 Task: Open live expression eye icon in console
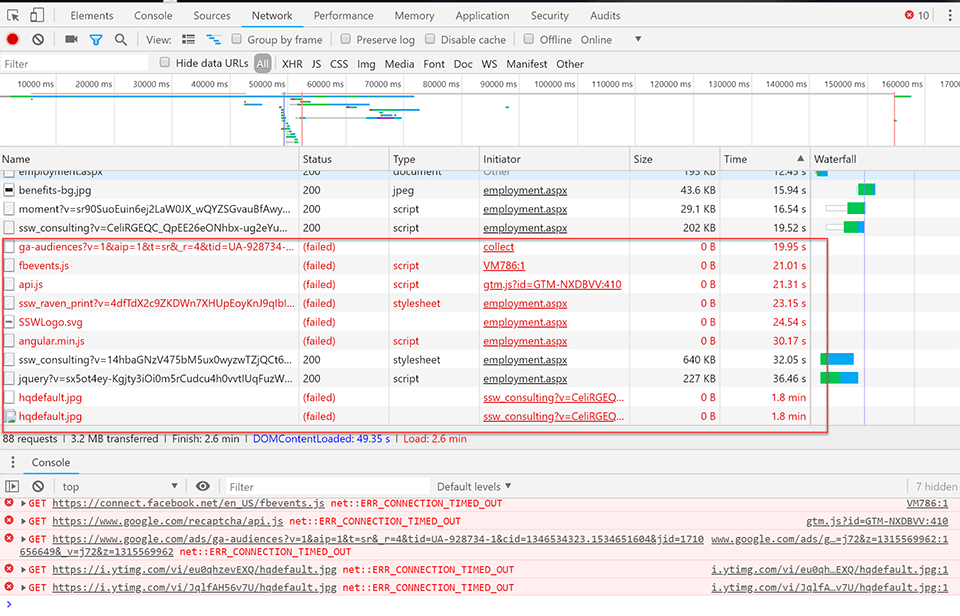tap(203, 487)
